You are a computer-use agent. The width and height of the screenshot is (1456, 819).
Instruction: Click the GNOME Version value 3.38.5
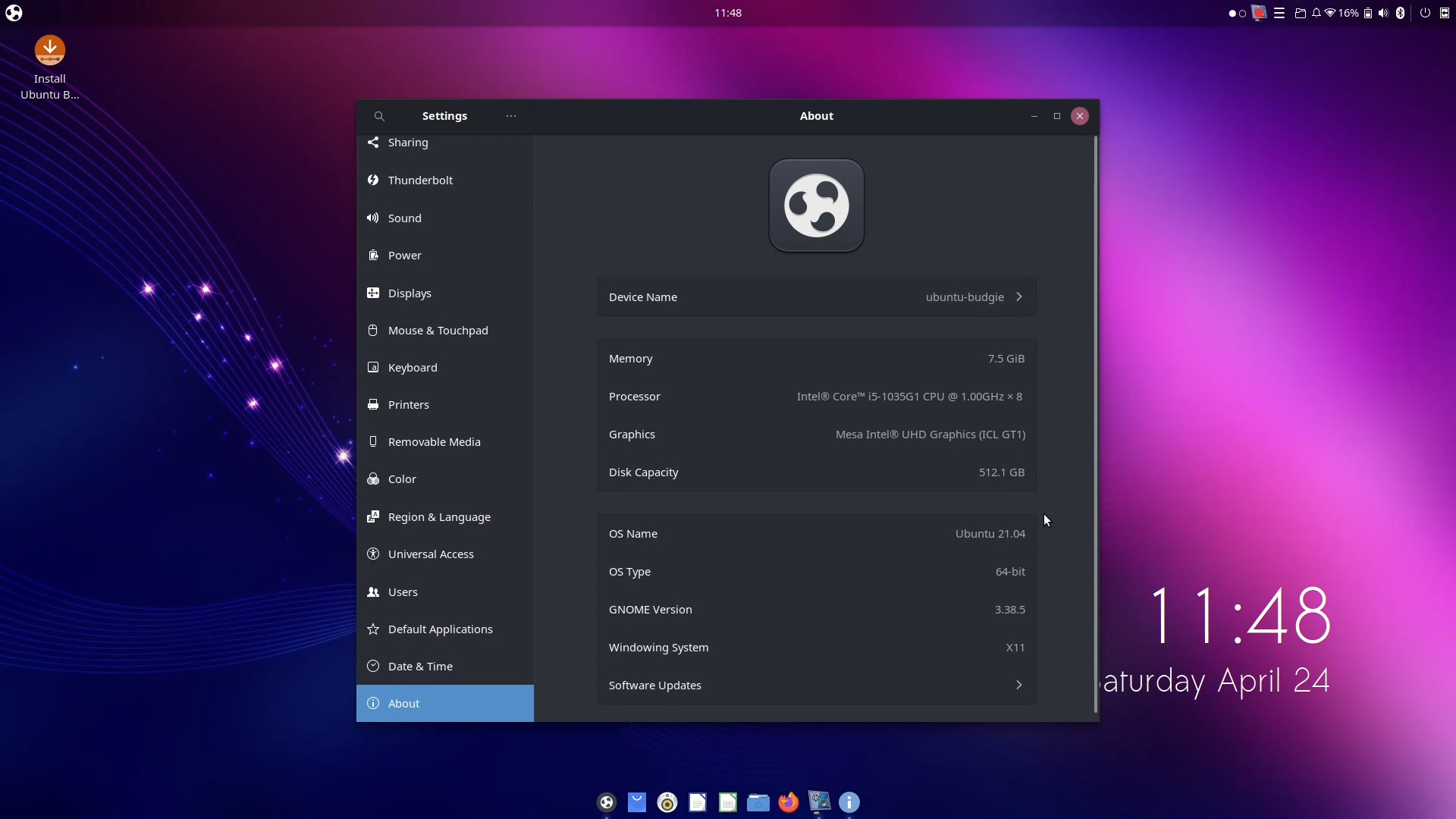tap(1010, 610)
